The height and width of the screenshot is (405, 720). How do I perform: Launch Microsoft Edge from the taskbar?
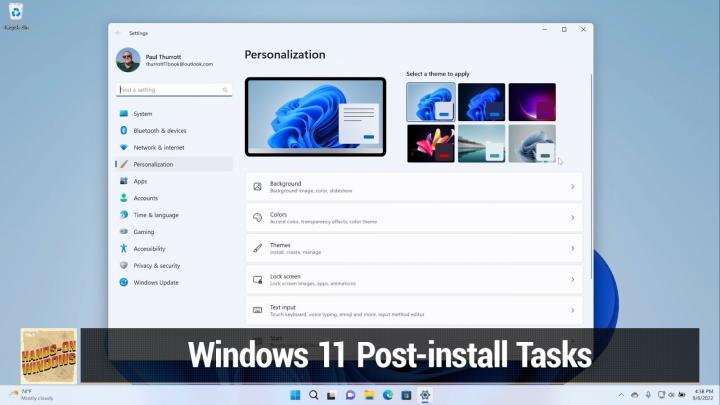point(388,395)
